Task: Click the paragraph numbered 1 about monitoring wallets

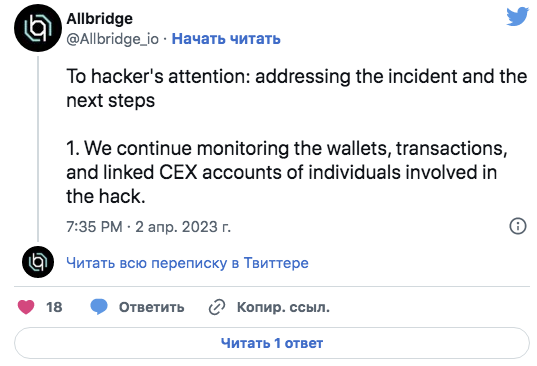Action: [287, 172]
